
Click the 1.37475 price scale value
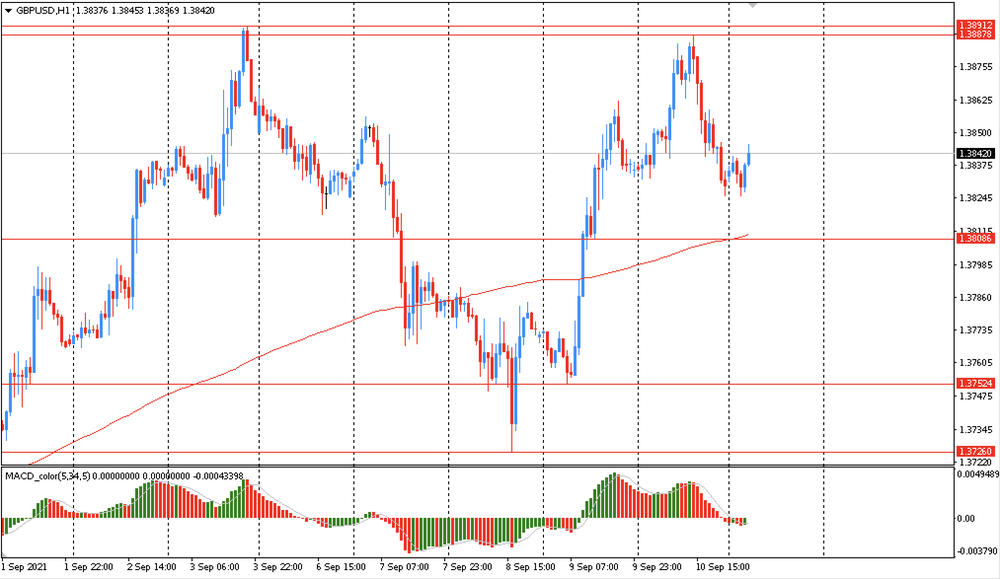pos(976,396)
